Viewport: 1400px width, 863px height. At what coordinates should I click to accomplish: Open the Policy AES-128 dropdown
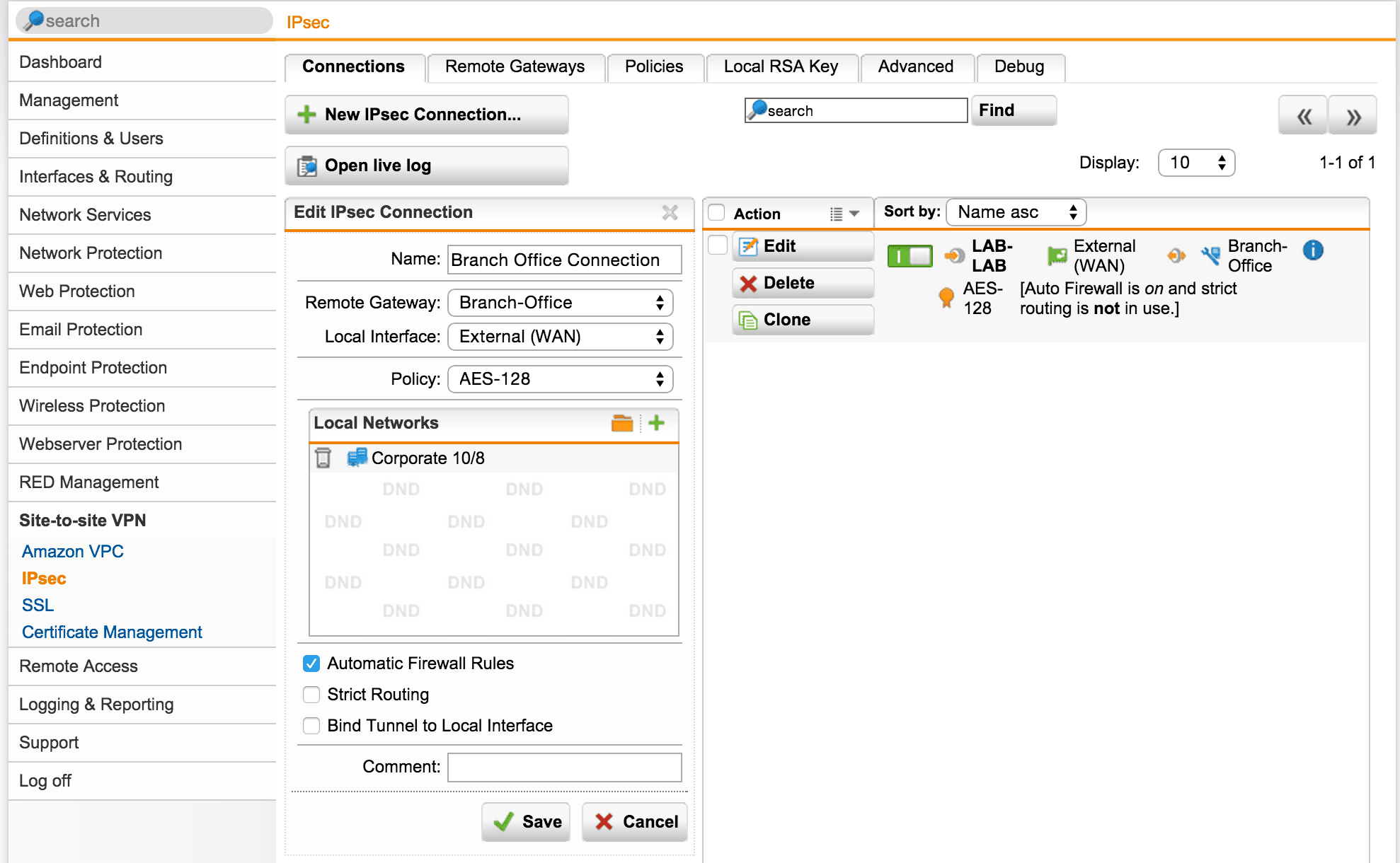[561, 379]
